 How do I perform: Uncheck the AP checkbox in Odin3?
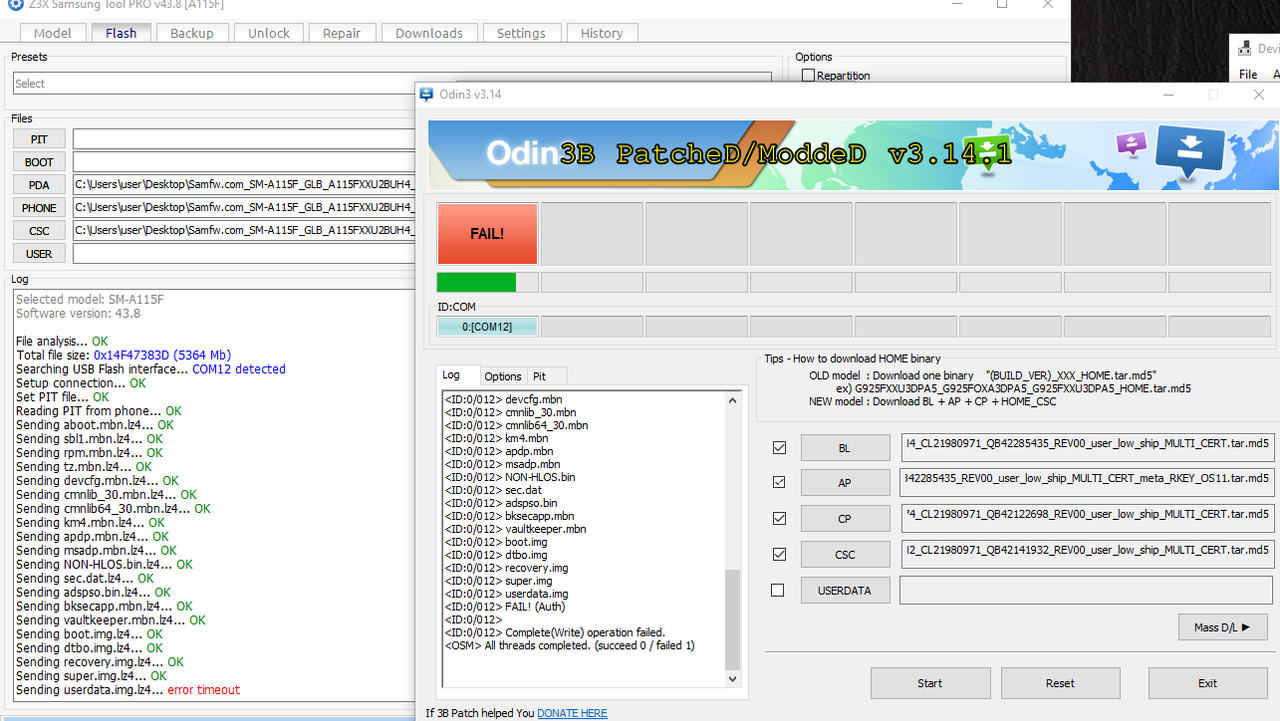pyautogui.click(x=779, y=482)
